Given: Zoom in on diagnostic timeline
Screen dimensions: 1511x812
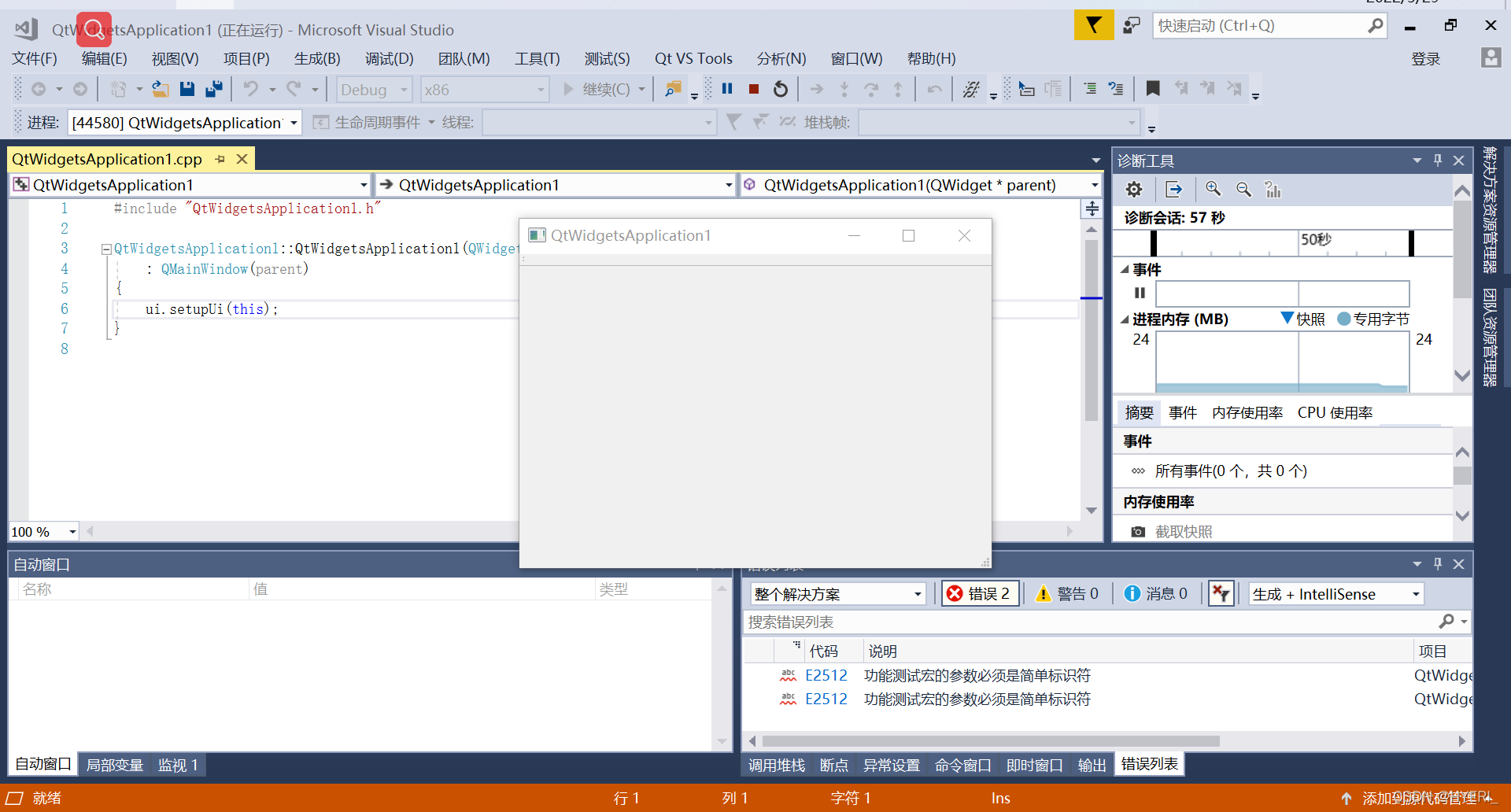Looking at the screenshot, I should 1214,190.
